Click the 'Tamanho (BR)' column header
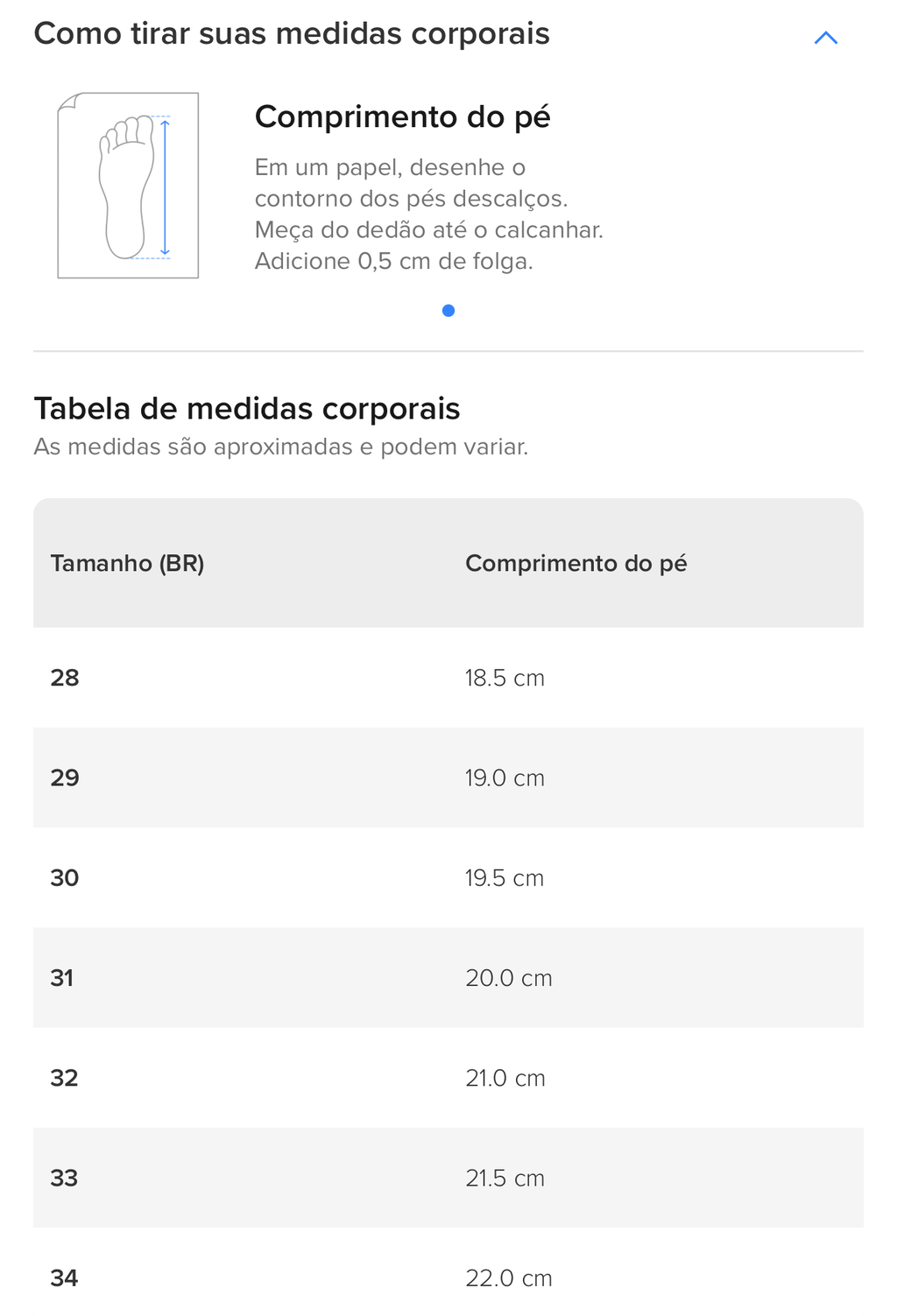This screenshot has width=897, height=1316. [x=127, y=563]
